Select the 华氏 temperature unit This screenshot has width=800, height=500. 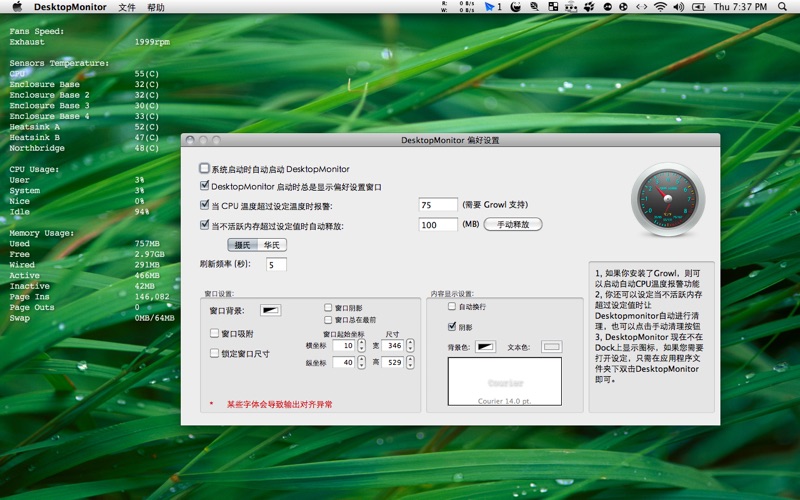(x=272, y=245)
